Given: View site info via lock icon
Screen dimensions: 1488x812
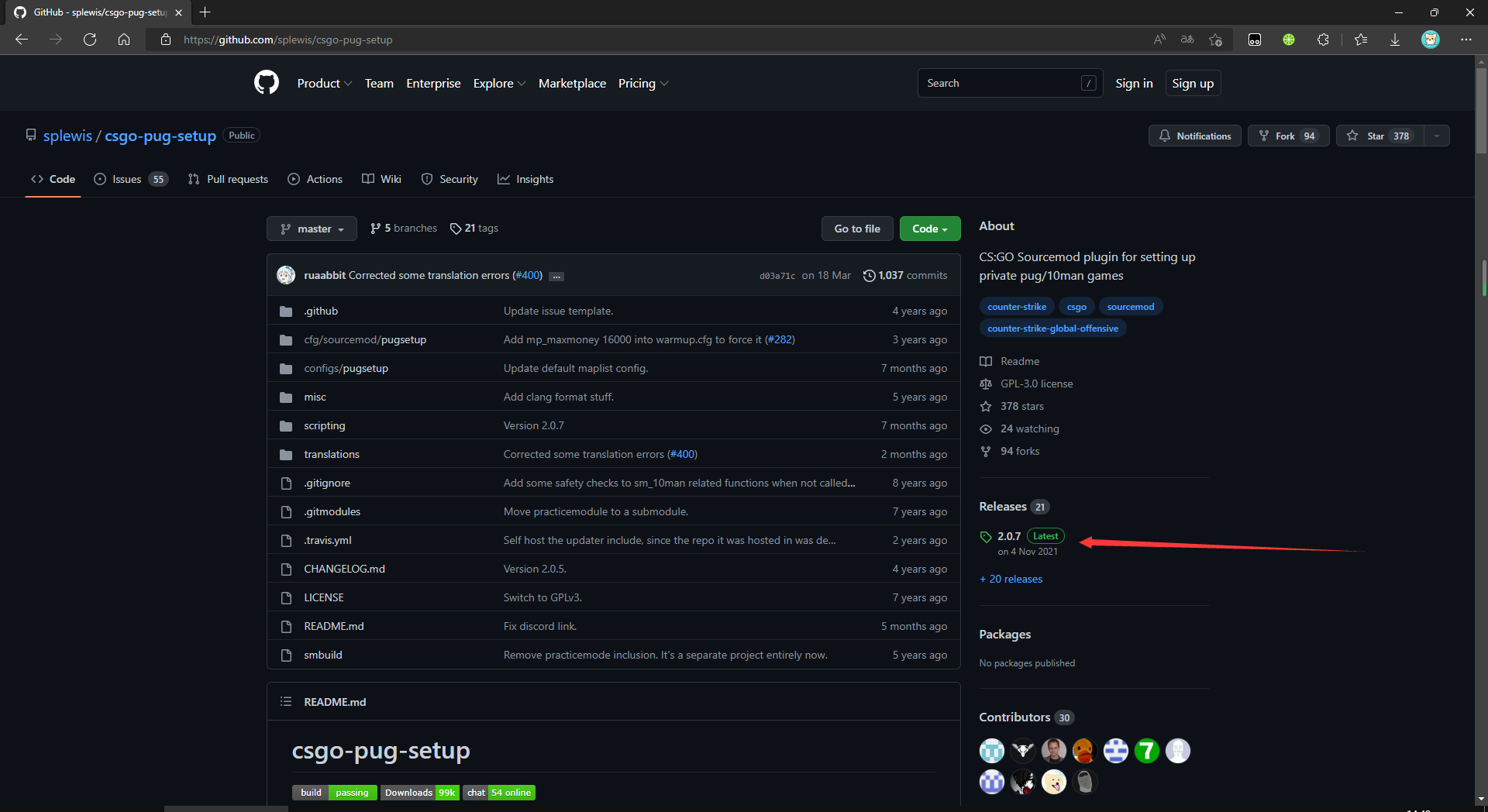Looking at the screenshot, I should [165, 40].
